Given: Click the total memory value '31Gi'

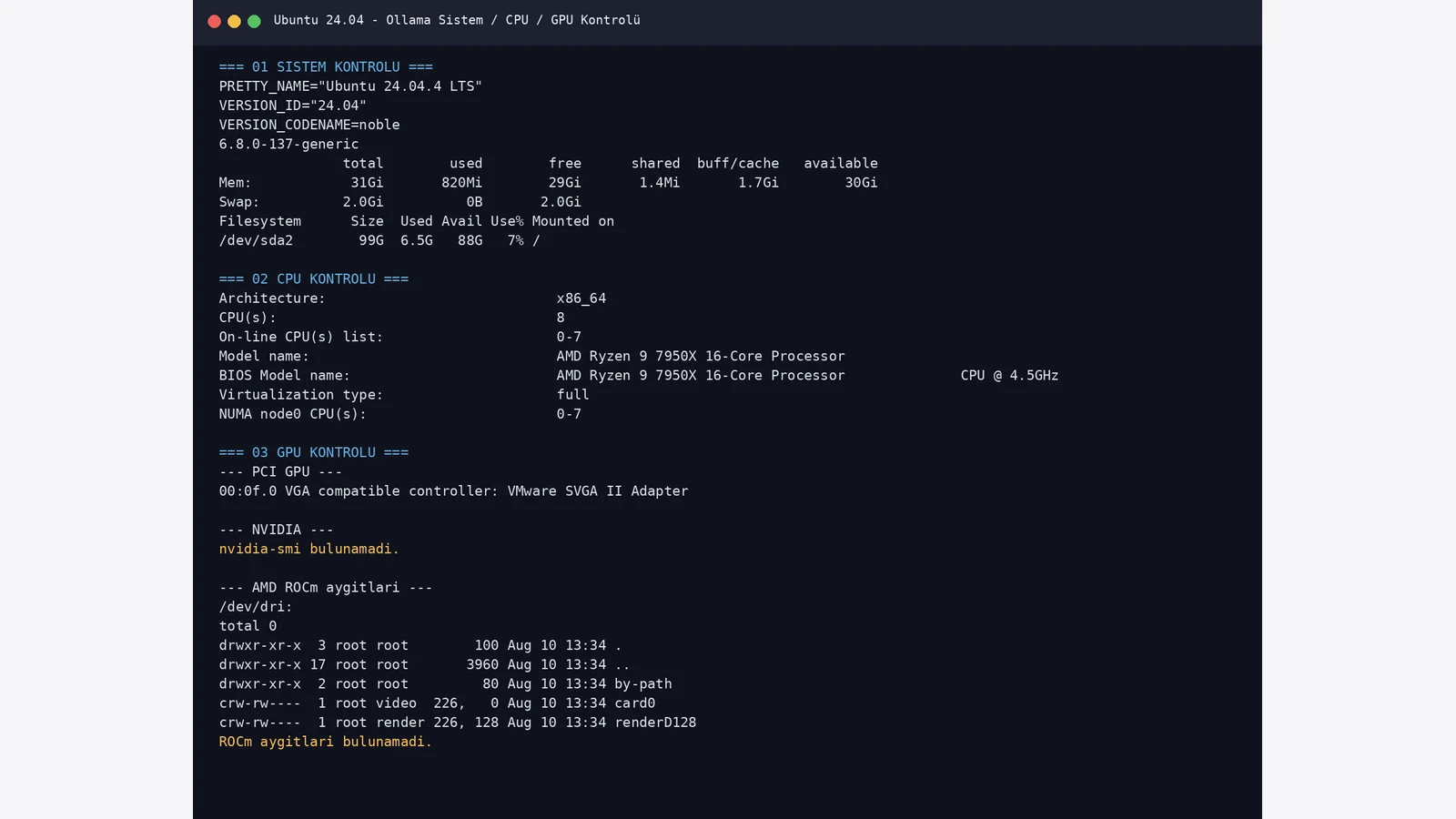Looking at the screenshot, I should pyautogui.click(x=367, y=183).
